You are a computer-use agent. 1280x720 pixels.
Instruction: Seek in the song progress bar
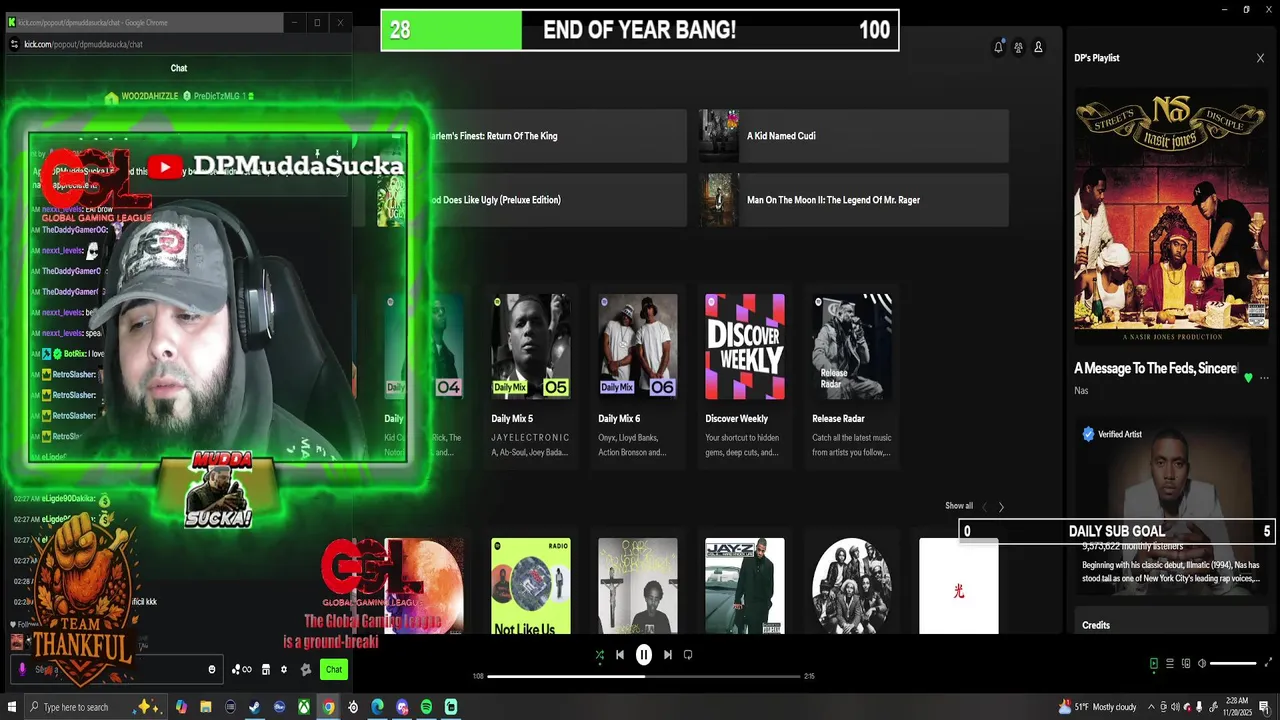coord(644,676)
